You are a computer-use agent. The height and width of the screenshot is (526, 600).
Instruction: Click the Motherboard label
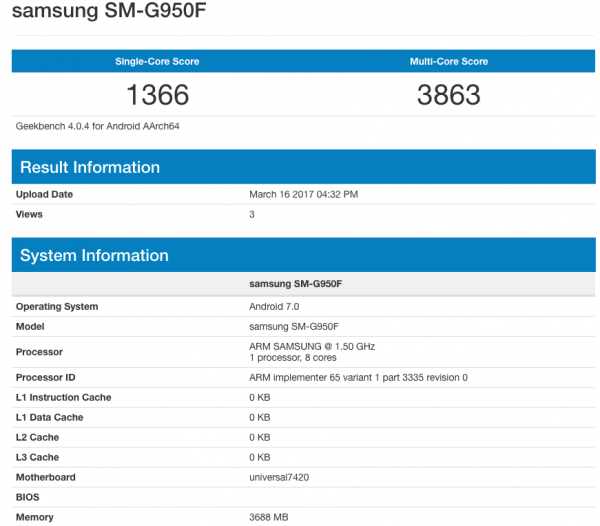[46, 477]
